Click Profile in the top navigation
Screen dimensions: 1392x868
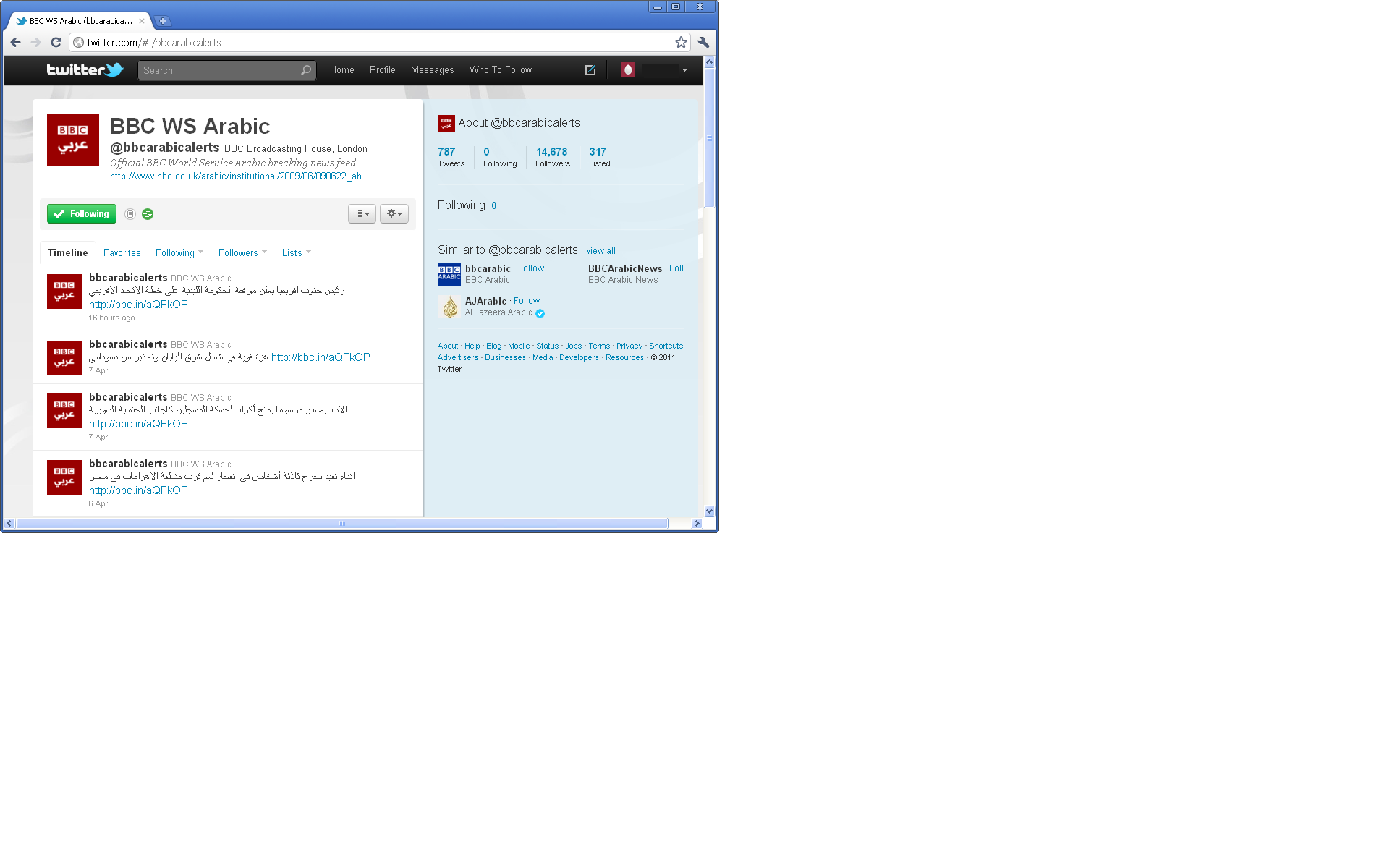click(383, 70)
